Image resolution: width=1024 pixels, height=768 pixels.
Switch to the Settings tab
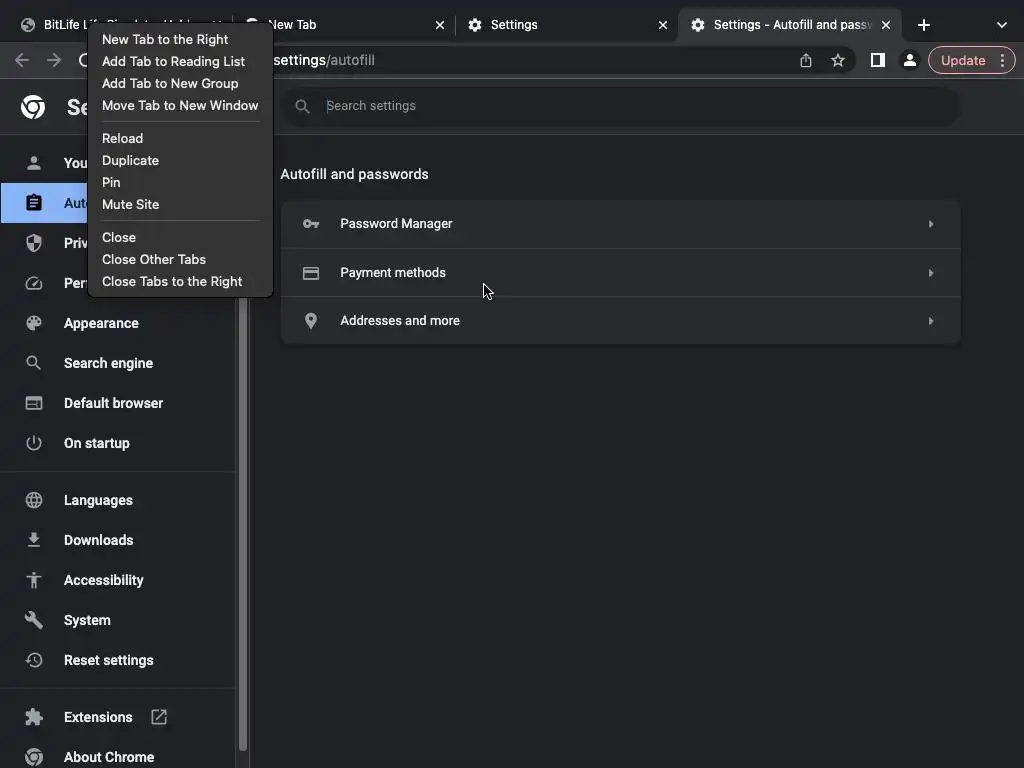point(560,25)
